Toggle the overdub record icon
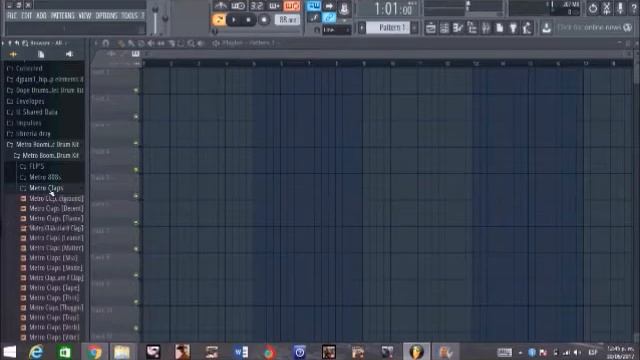This screenshot has height=360, width=640. (x=274, y=6)
